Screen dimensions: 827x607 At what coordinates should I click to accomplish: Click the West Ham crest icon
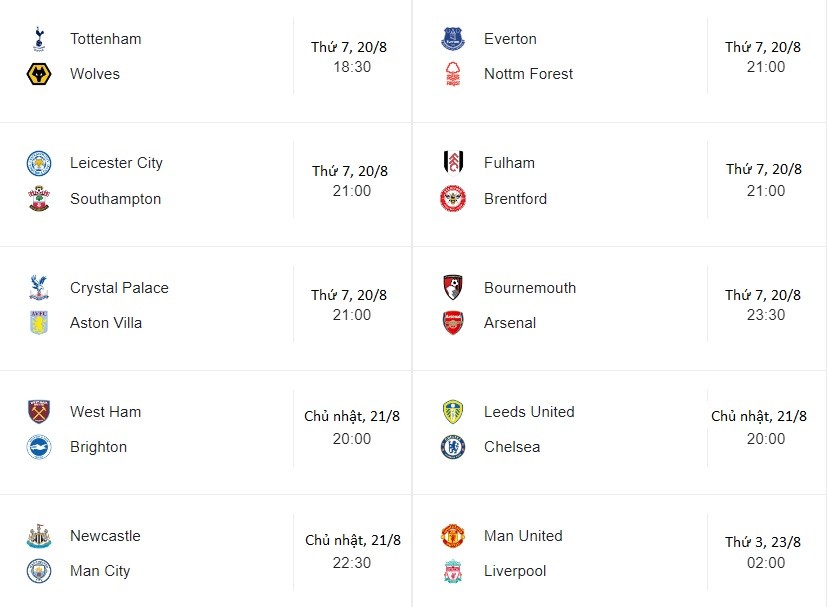(39, 412)
